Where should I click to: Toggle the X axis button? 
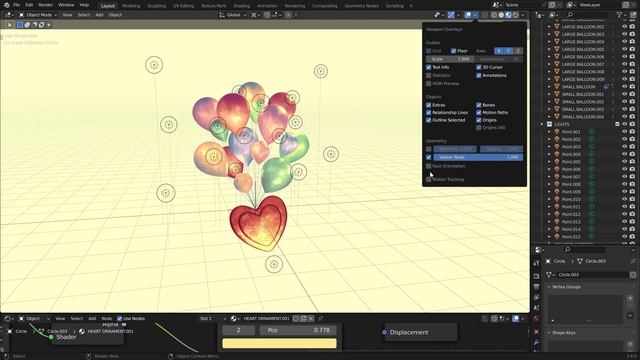(498, 51)
